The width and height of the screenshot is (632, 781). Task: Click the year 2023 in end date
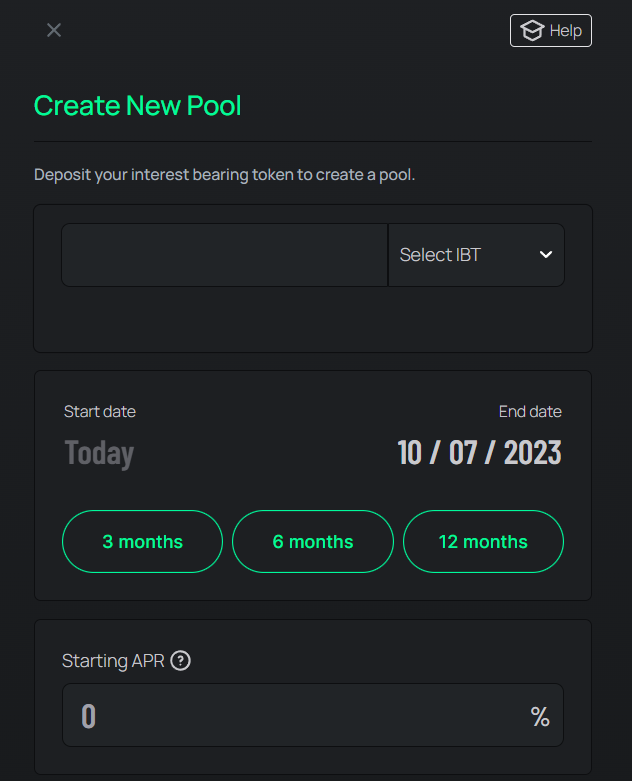coord(532,453)
